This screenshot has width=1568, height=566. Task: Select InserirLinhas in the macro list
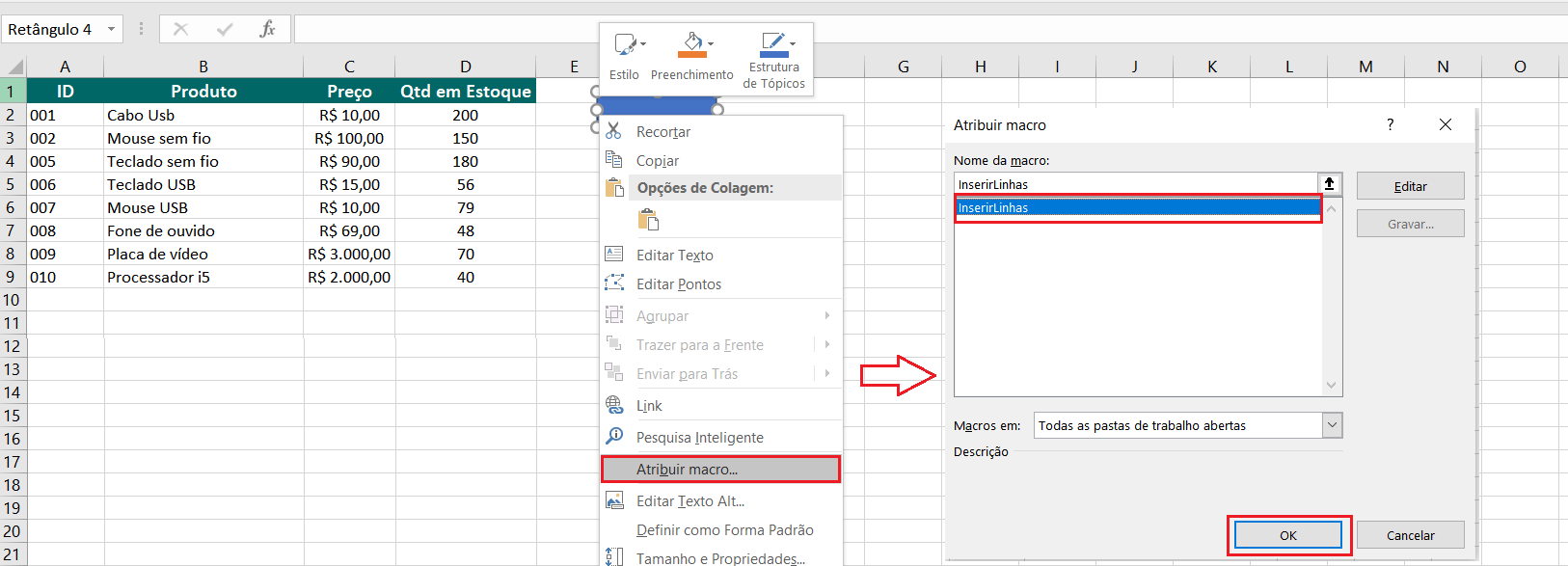[x=1137, y=207]
